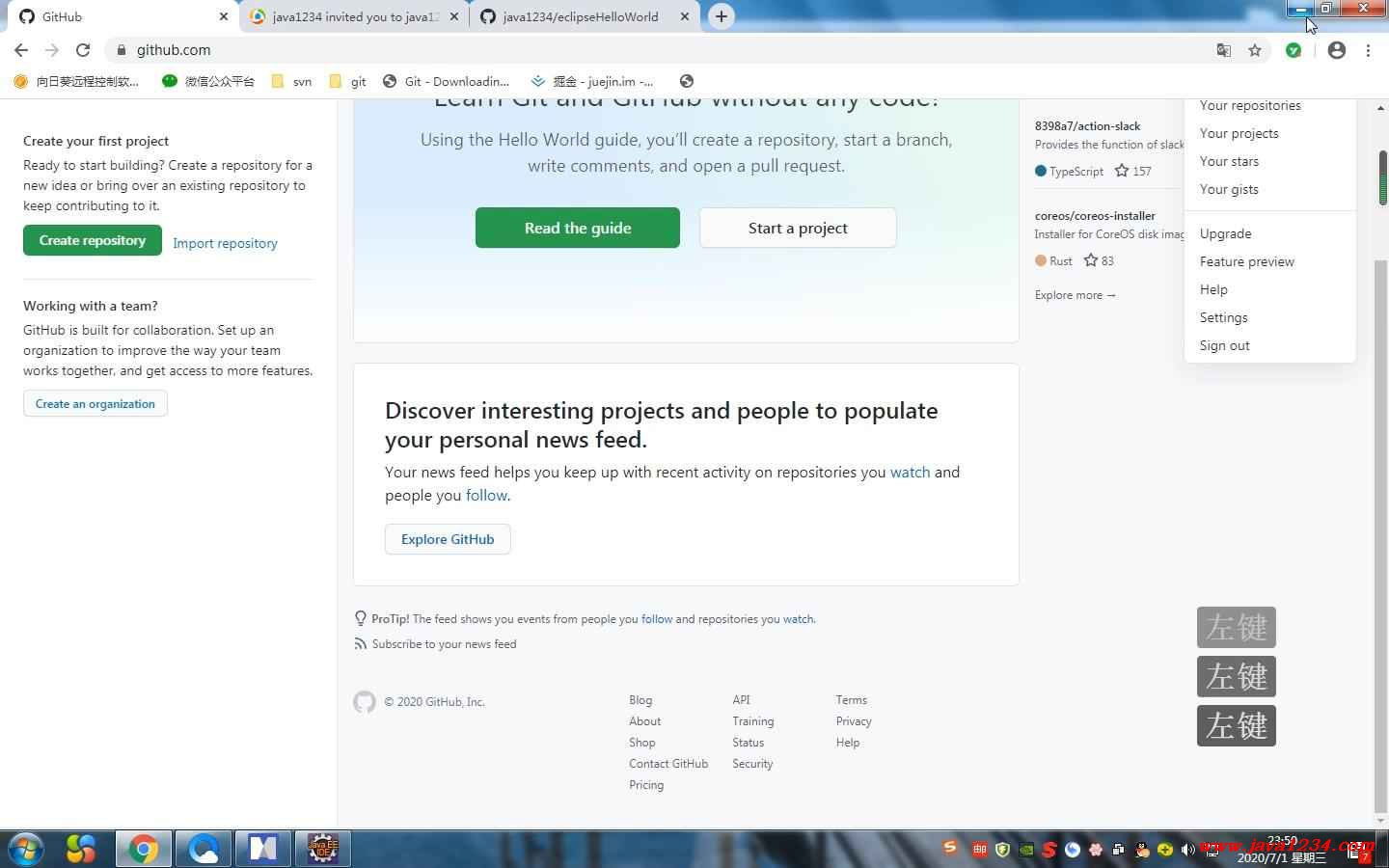Go back with the browser back arrow
This screenshot has width=1389, height=868.
pos(21,50)
